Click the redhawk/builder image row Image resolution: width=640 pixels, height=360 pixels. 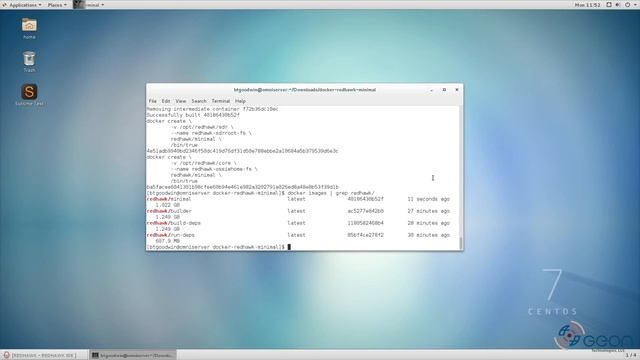click(x=298, y=211)
